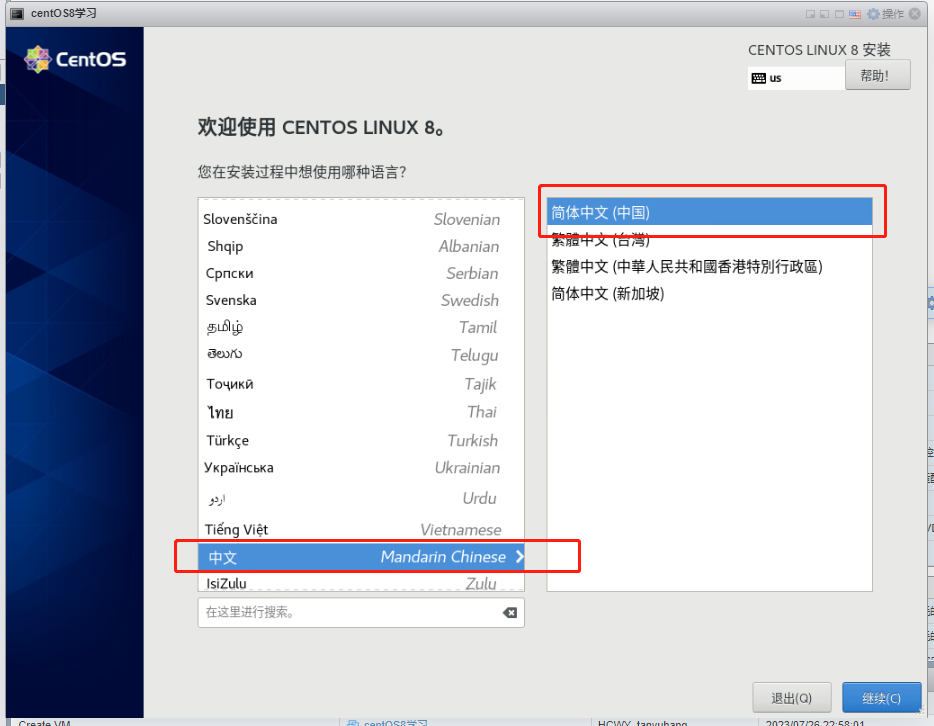Click the first small window-layout icon in the title bar
This screenshot has height=726, width=934.
point(810,14)
